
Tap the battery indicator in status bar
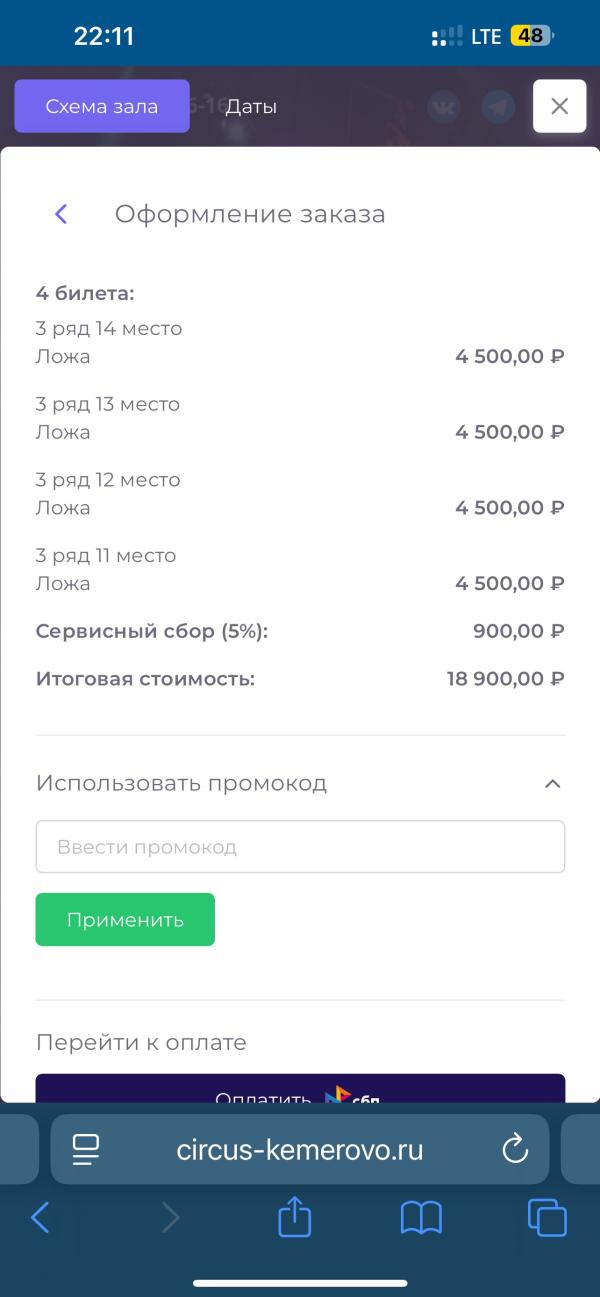[x=530, y=37]
